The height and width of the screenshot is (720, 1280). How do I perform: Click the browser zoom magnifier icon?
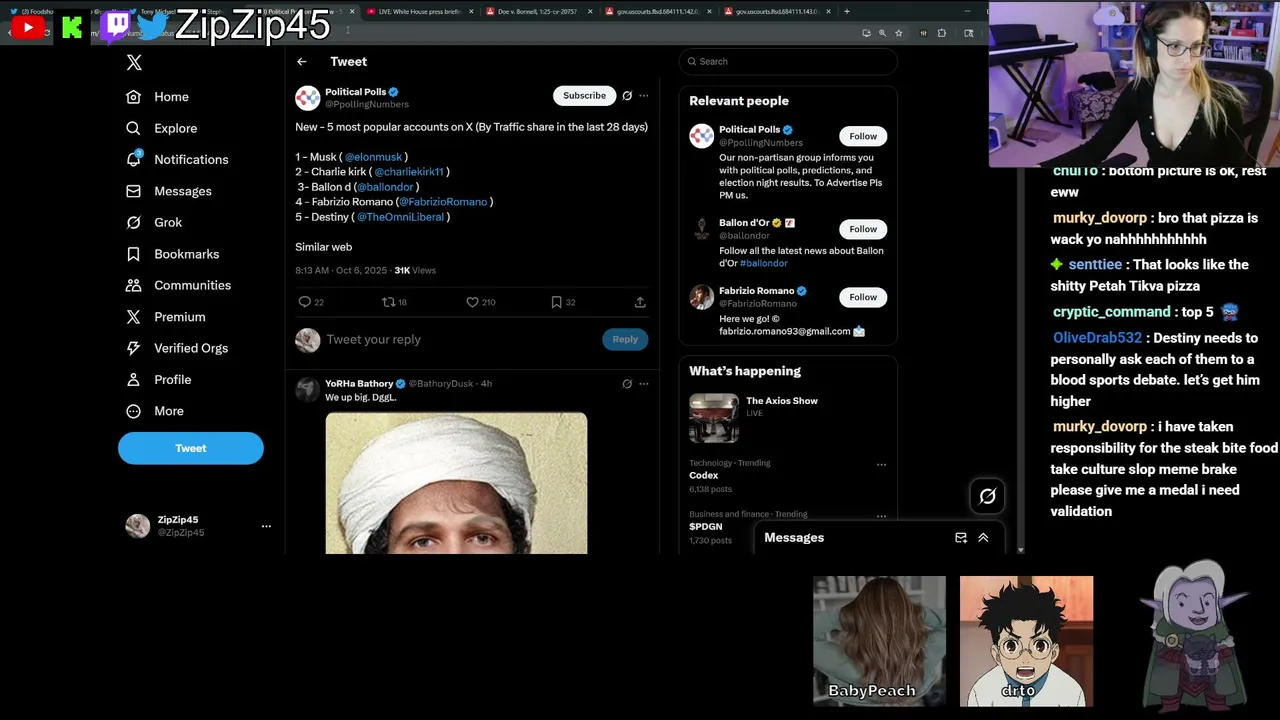[882, 33]
